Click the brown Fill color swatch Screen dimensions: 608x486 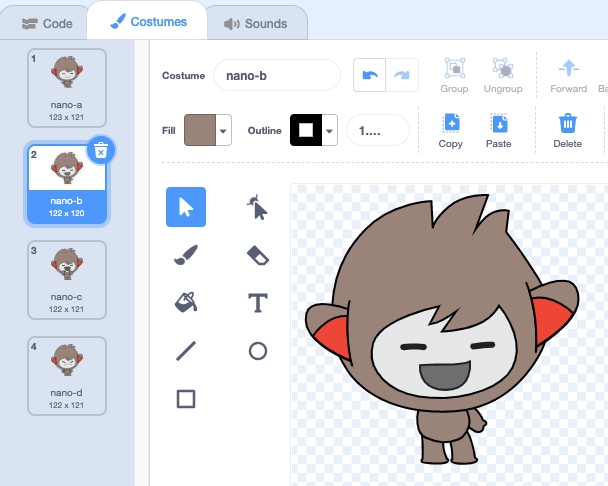(200, 130)
